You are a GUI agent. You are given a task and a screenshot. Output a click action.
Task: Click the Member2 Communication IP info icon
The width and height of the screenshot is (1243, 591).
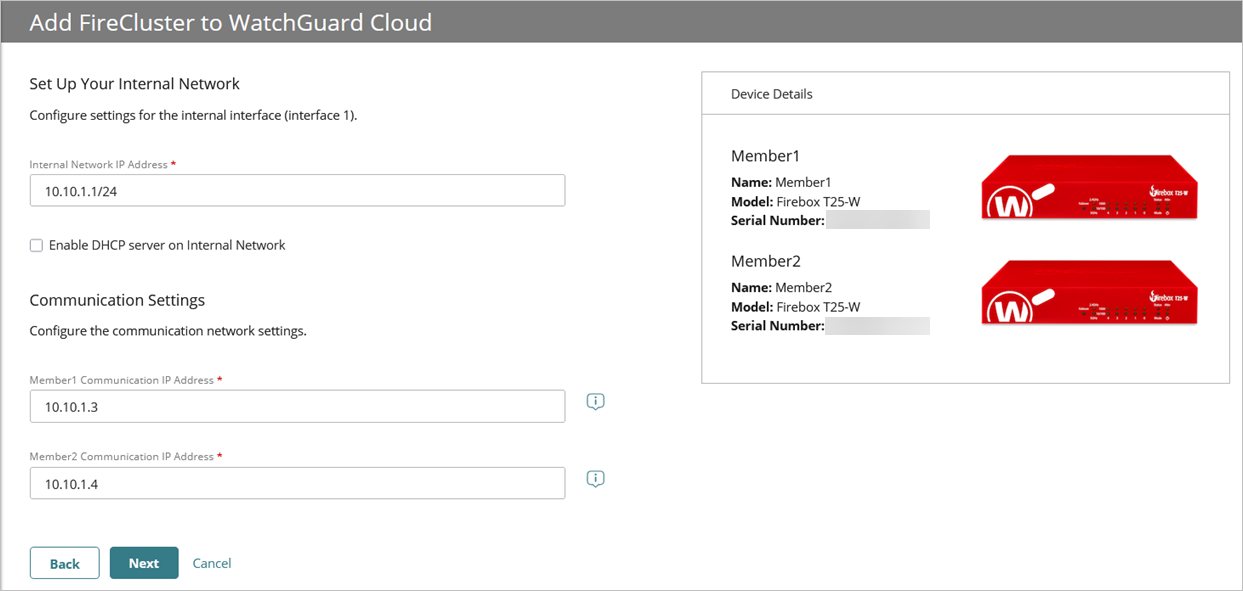[x=595, y=478]
